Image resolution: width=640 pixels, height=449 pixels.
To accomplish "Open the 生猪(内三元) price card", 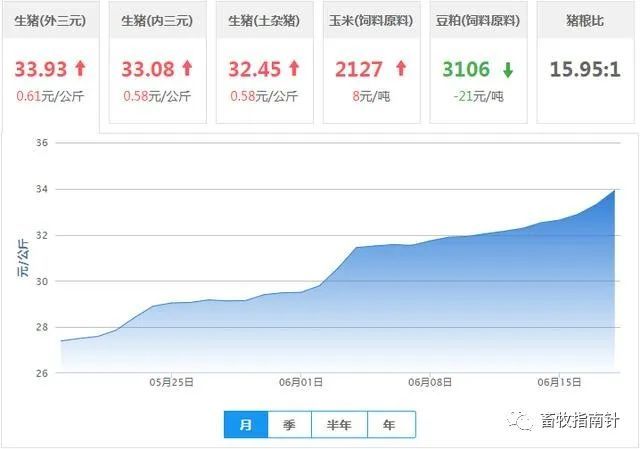I will [157, 62].
